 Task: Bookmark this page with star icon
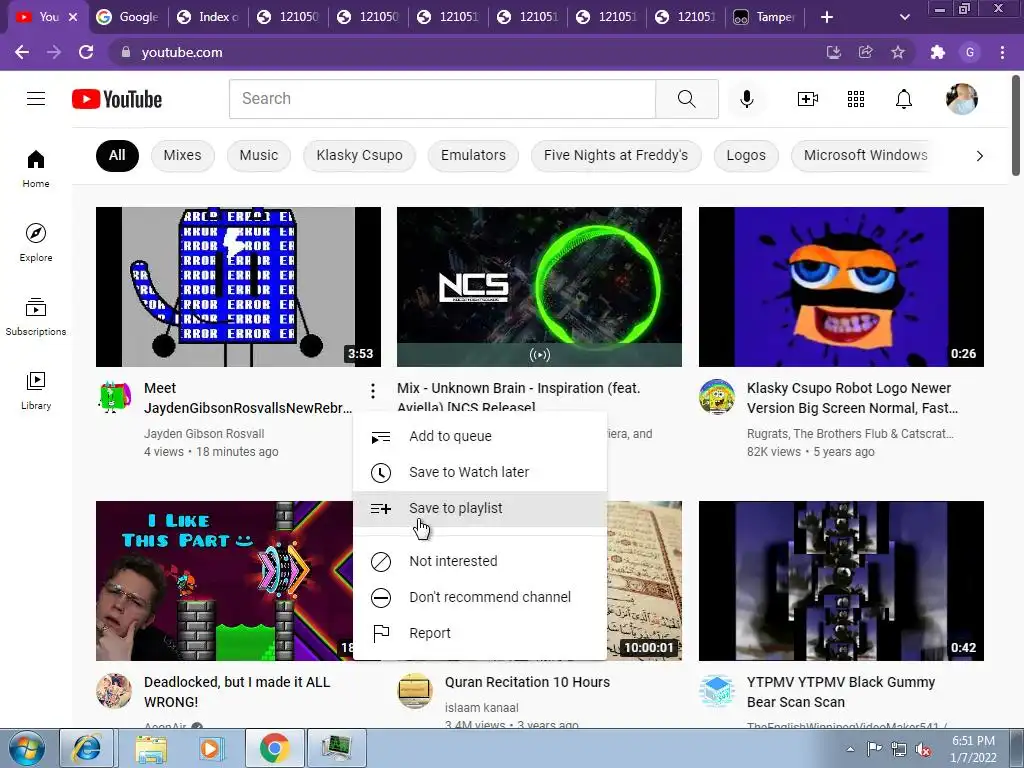[898, 52]
